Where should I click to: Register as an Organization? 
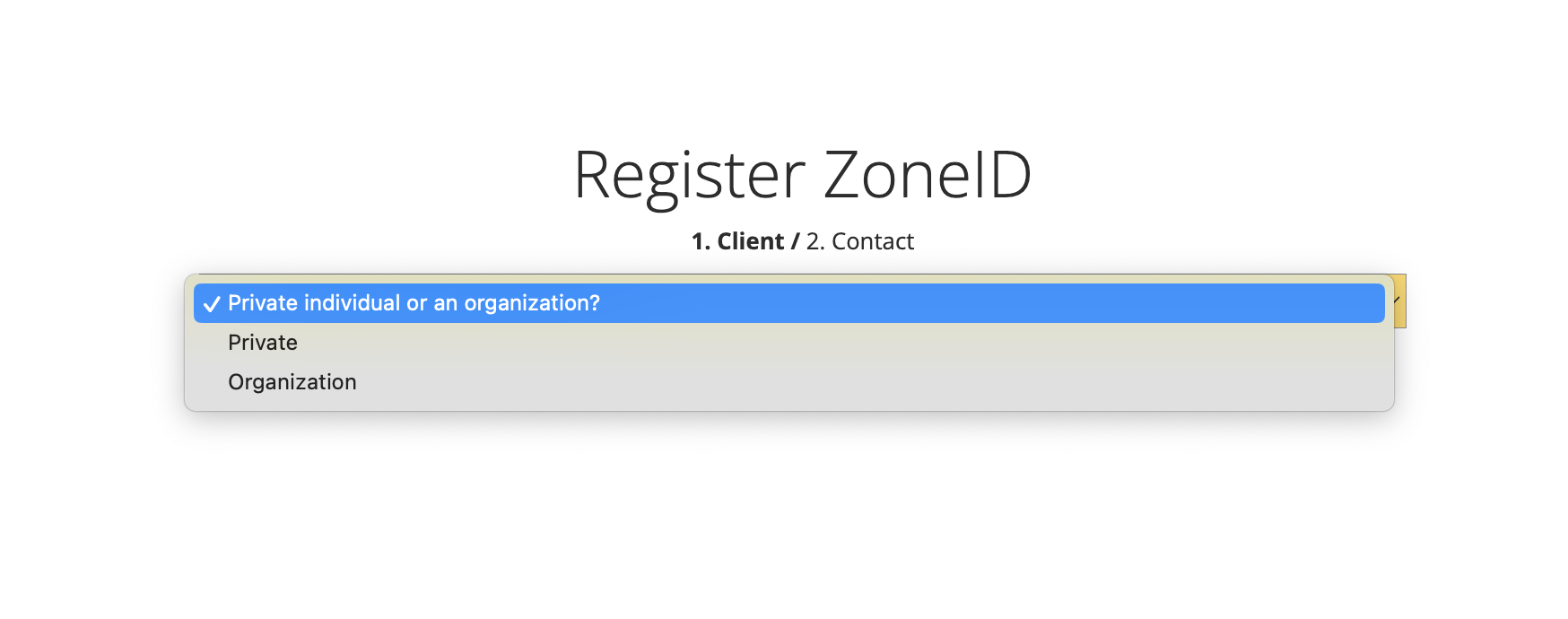click(x=789, y=382)
